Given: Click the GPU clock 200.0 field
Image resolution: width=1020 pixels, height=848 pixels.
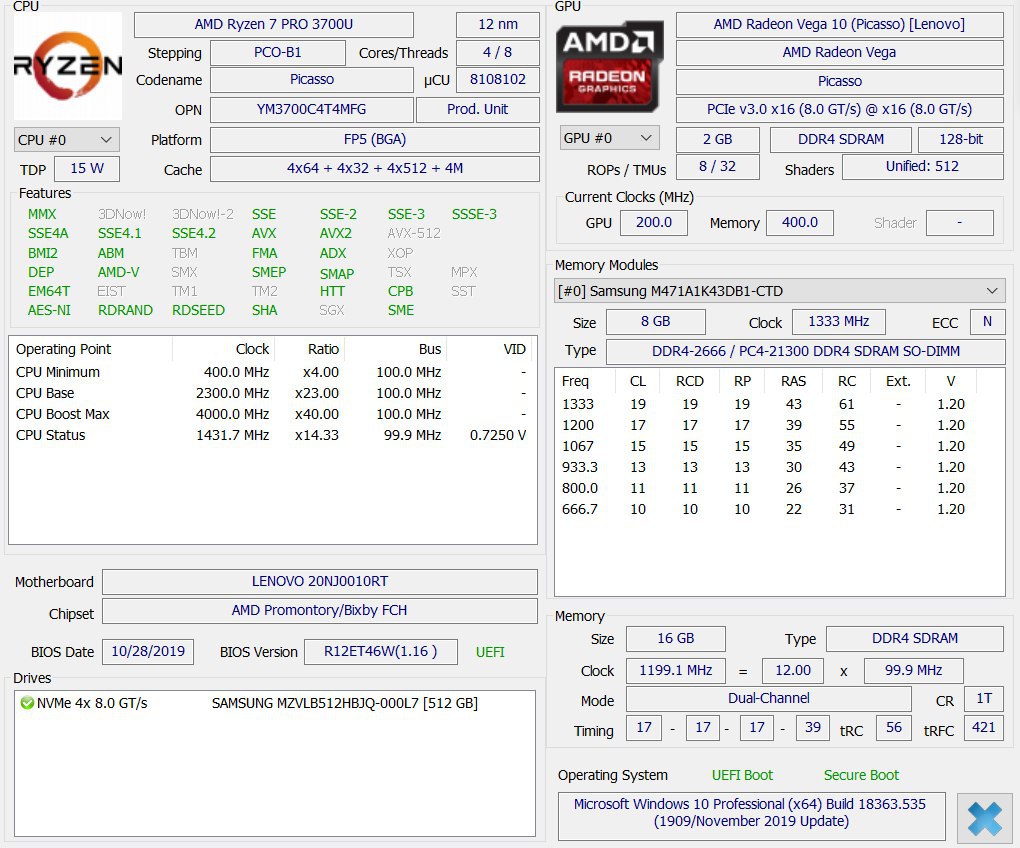Looking at the screenshot, I should click(x=654, y=222).
